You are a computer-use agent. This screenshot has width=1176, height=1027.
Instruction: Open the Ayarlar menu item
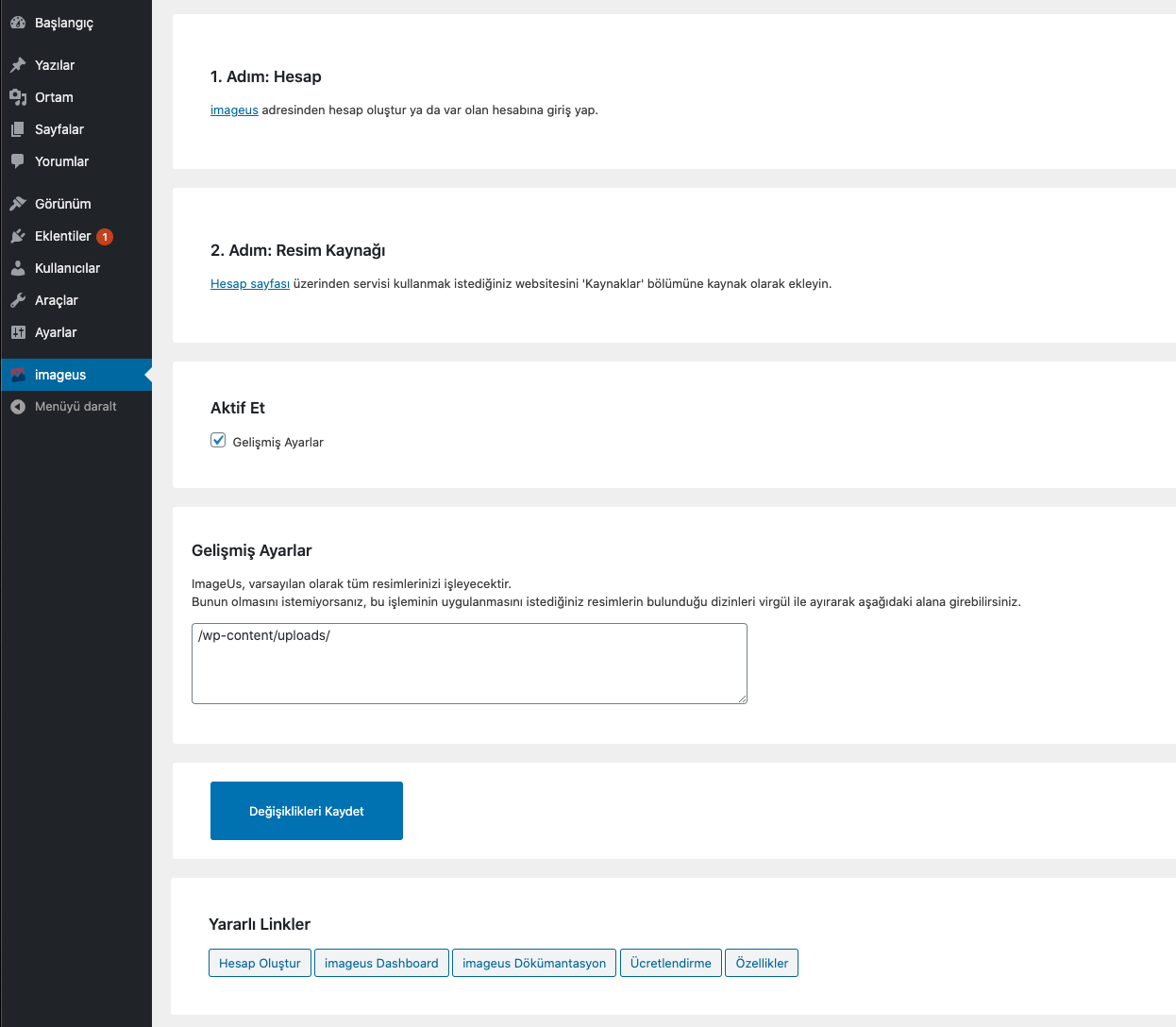pyautogui.click(x=76, y=332)
